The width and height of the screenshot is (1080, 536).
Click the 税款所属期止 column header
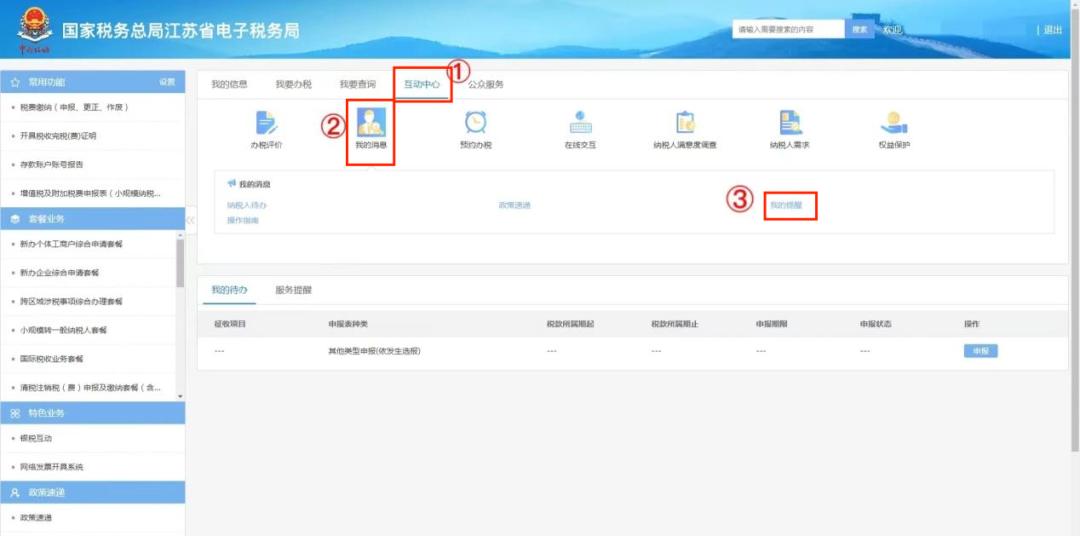click(675, 324)
